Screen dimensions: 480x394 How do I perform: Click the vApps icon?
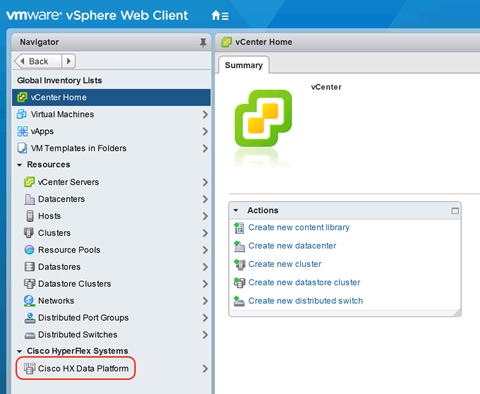click(x=22, y=131)
